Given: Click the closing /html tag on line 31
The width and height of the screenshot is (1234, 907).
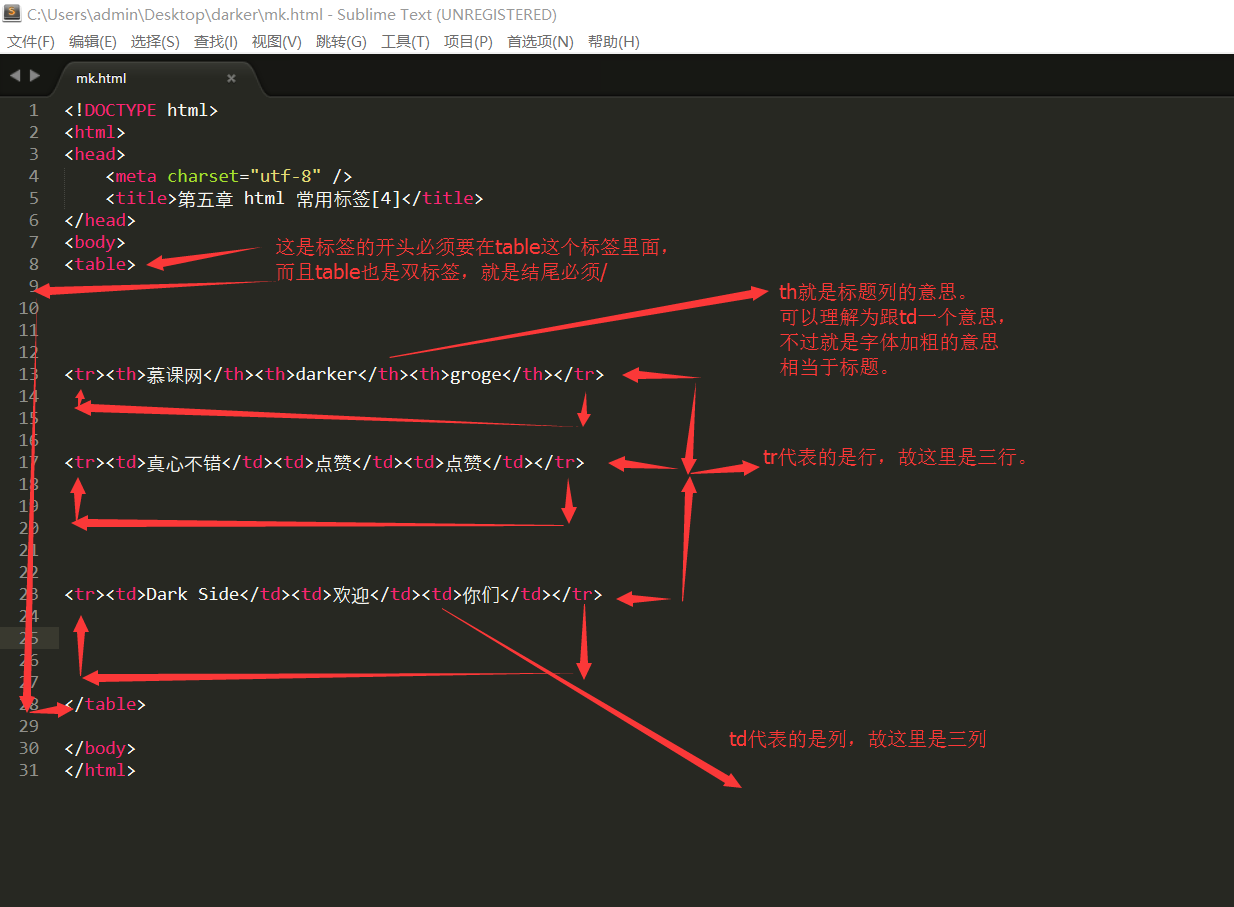Looking at the screenshot, I should (100, 770).
